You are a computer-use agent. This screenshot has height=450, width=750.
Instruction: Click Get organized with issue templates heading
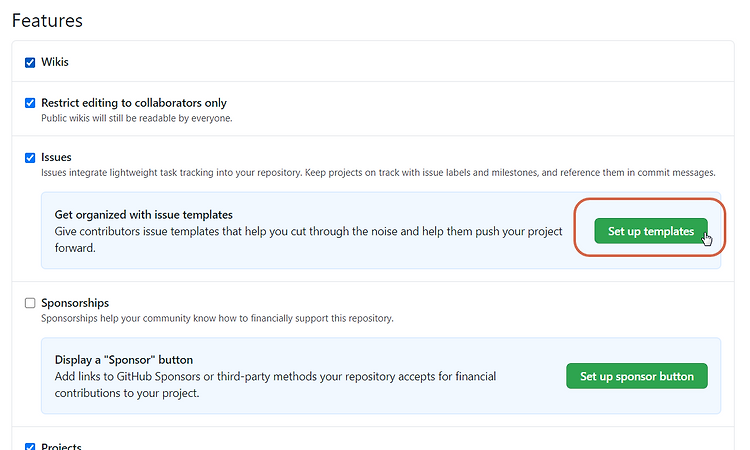pyautogui.click(x=143, y=215)
